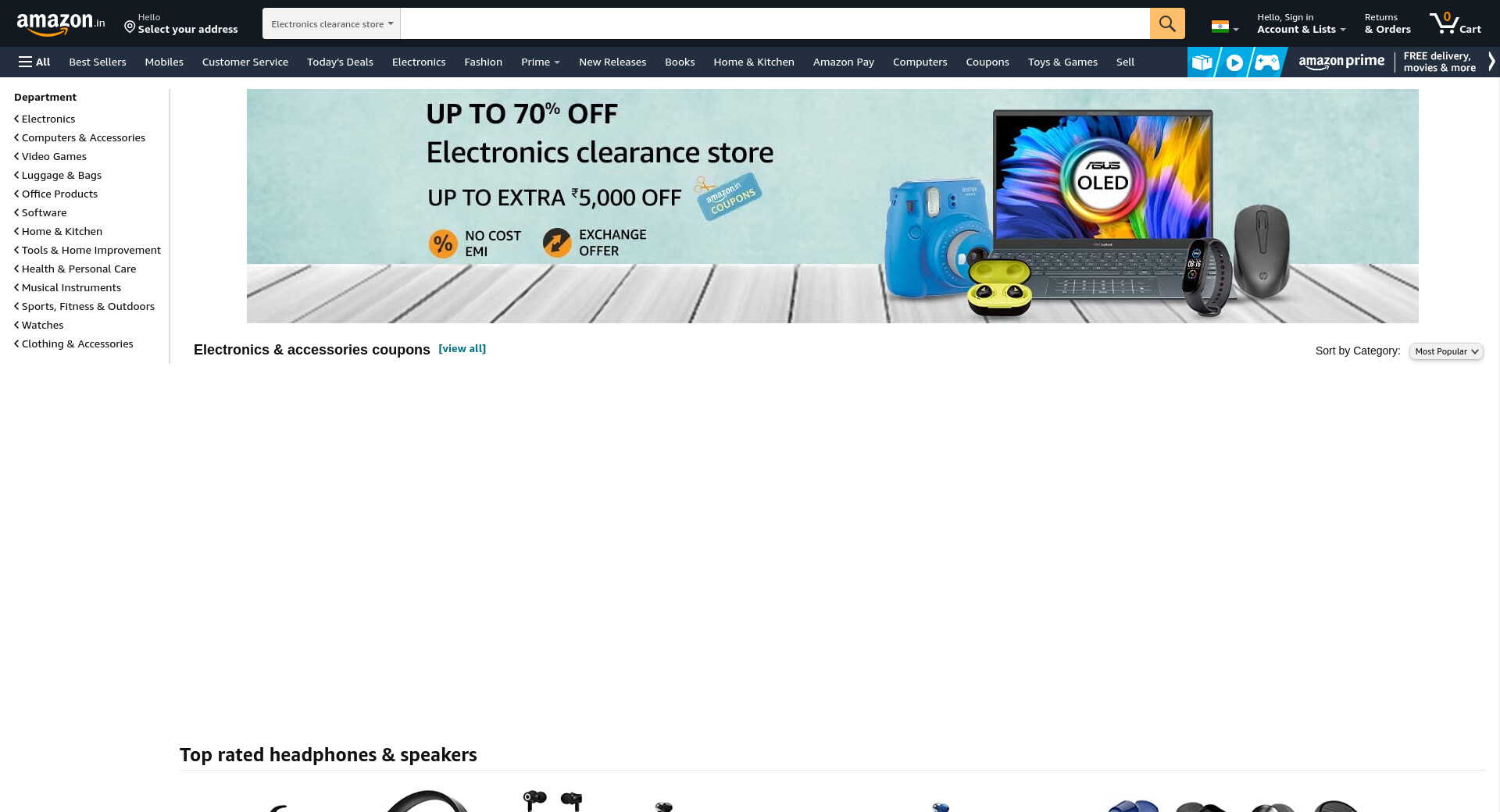
Task: Click the orange search magnifier button
Action: [1167, 23]
